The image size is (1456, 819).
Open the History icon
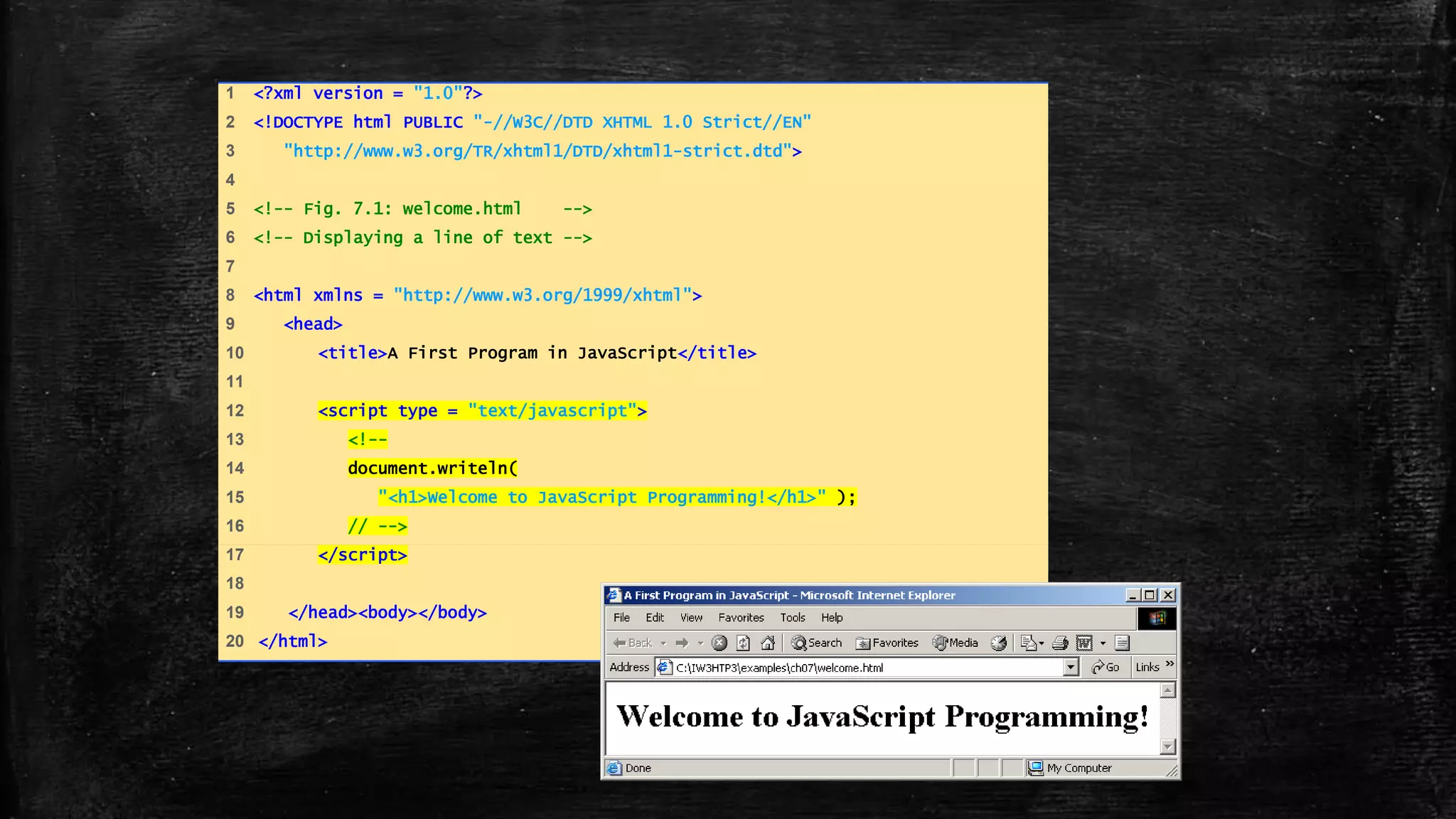(x=999, y=643)
